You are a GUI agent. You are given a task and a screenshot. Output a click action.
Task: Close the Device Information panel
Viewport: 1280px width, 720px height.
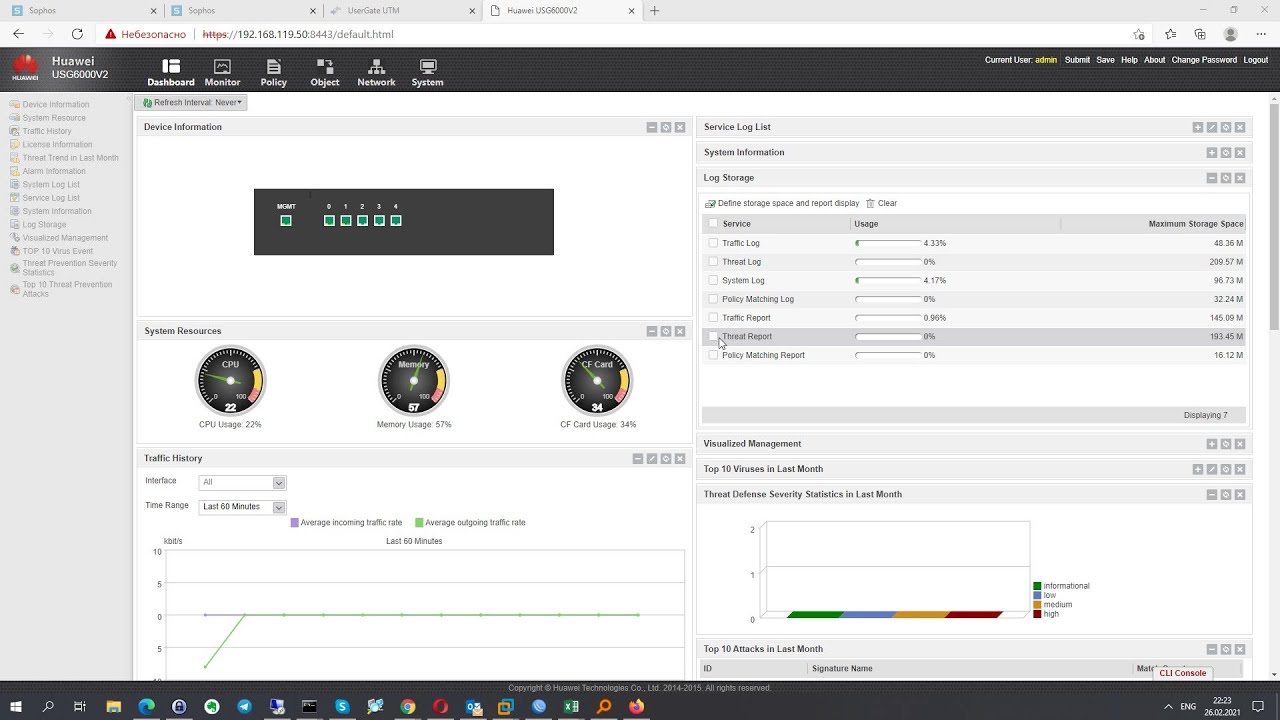[x=680, y=128]
